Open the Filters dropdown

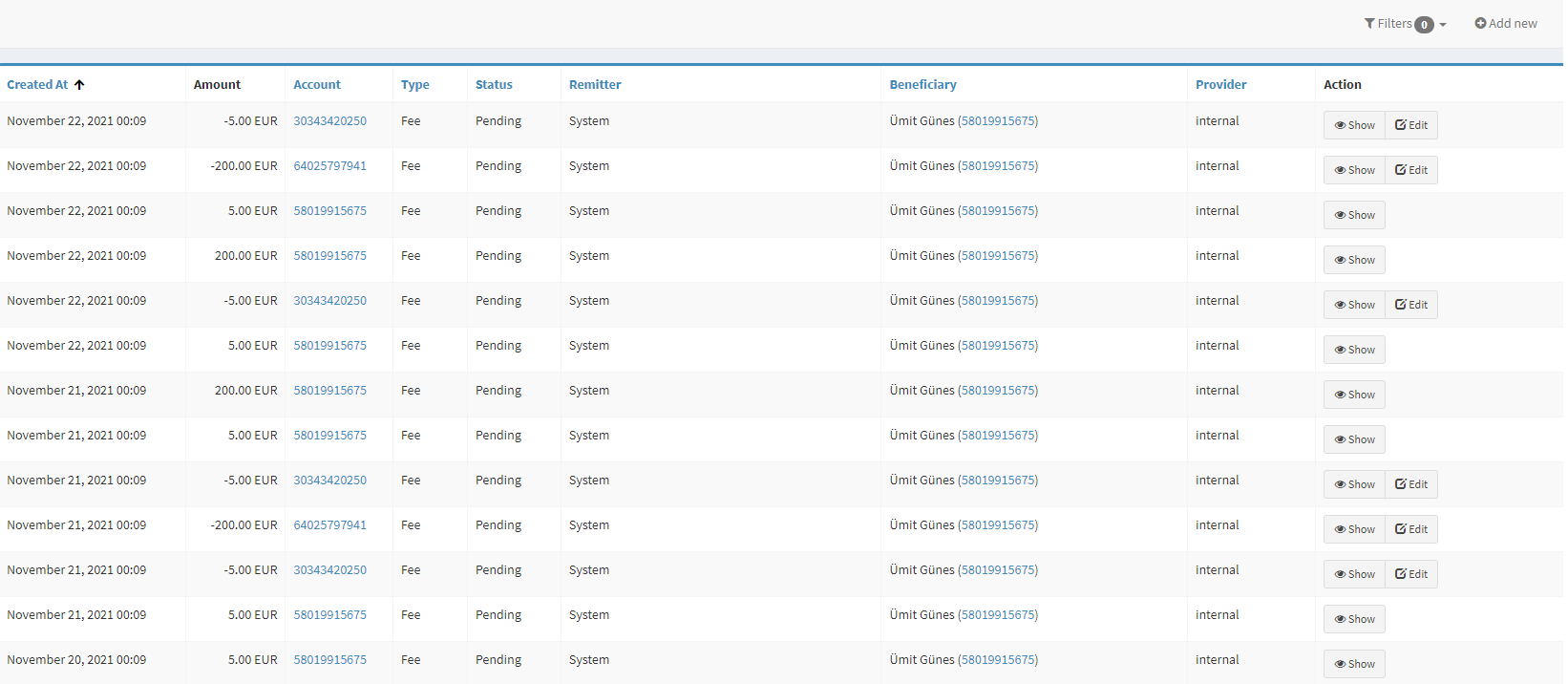point(1404,24)
